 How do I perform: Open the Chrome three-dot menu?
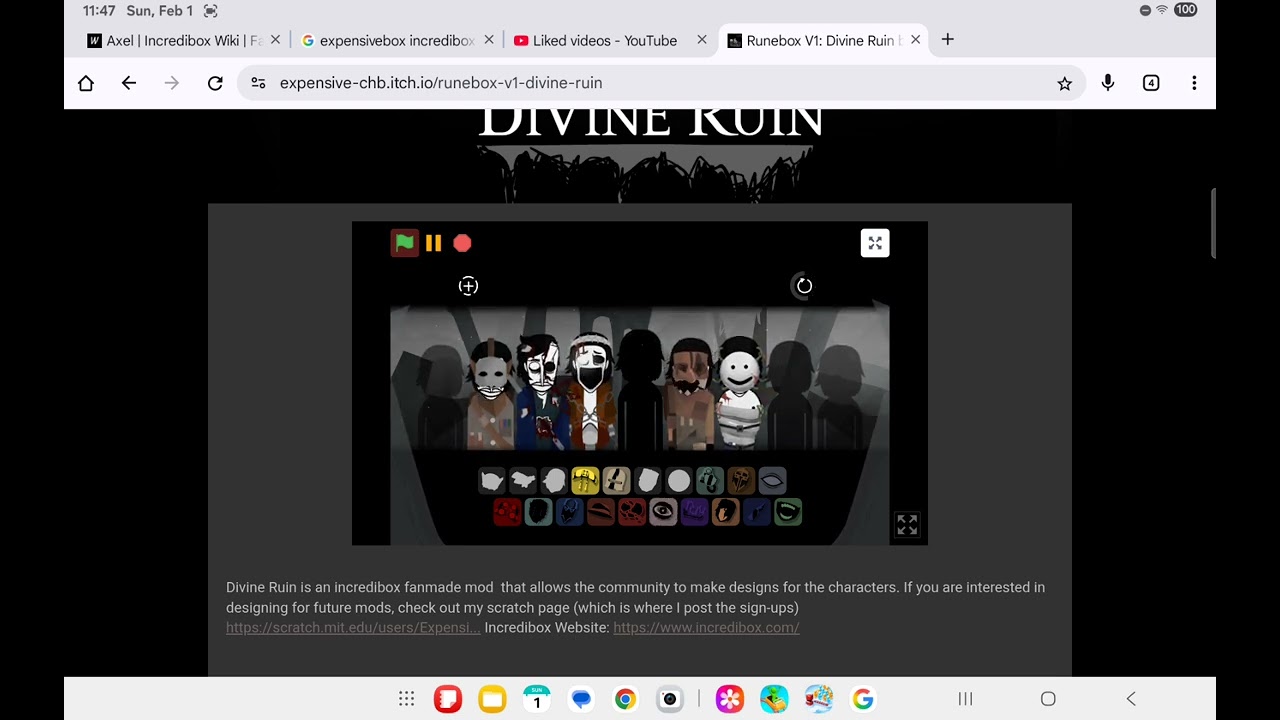pos(1194,83)
